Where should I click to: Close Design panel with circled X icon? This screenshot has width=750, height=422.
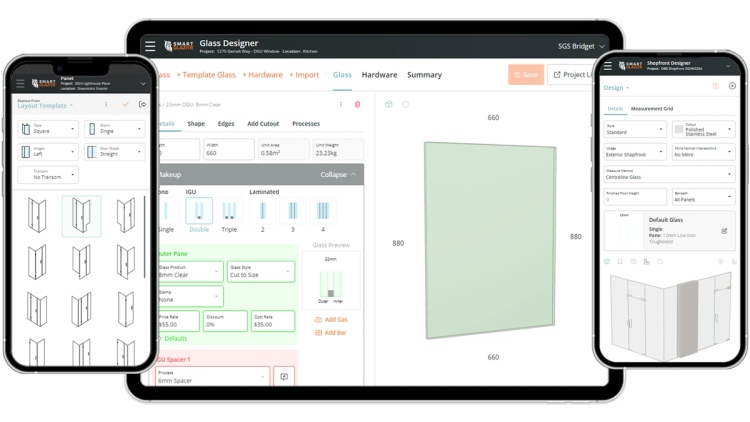click(732, 86)
